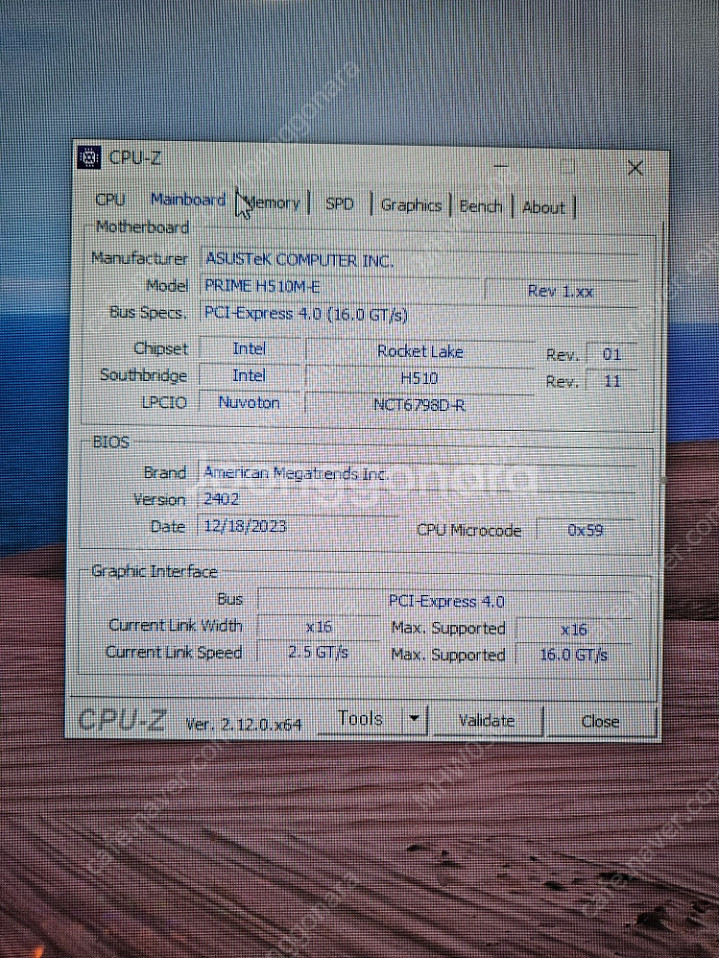Click the Rev 1.xx field
The height and width of the screenshot is (958, 719).
[x=561, y=291]
